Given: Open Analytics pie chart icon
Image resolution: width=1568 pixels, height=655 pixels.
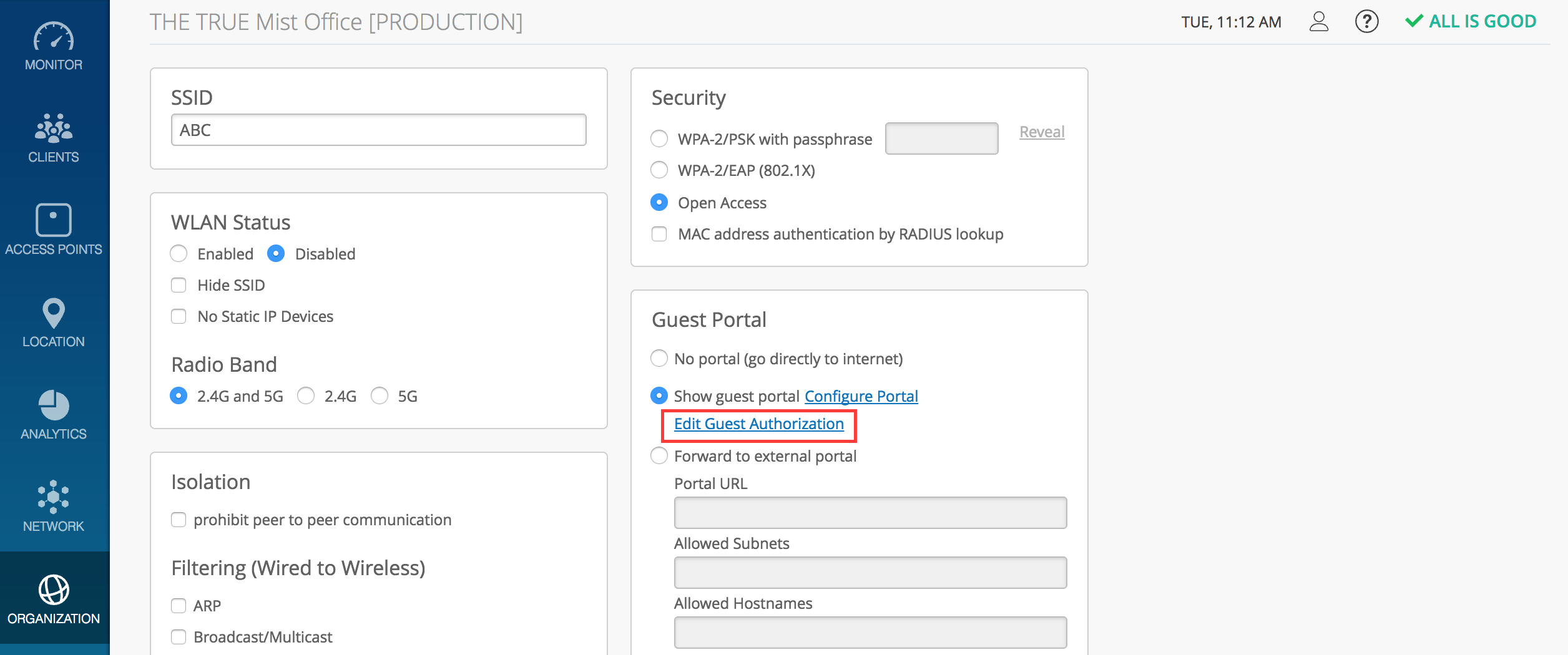Looking at the screenshot, I should pyautogui.click(x=54, y=405).
